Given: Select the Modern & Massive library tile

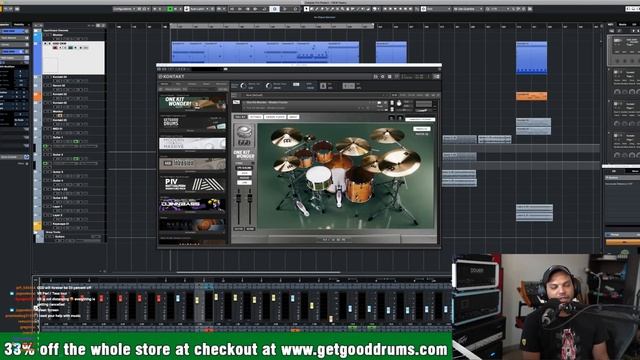Looking at the screenshot, I should click(x=192, y=143).
